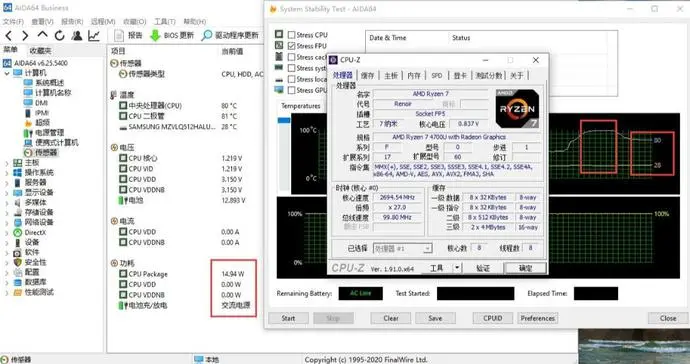The image size is (690, 364).
Task: Enable the Stress local disks checkbox
Action: (x=291, y=79)
